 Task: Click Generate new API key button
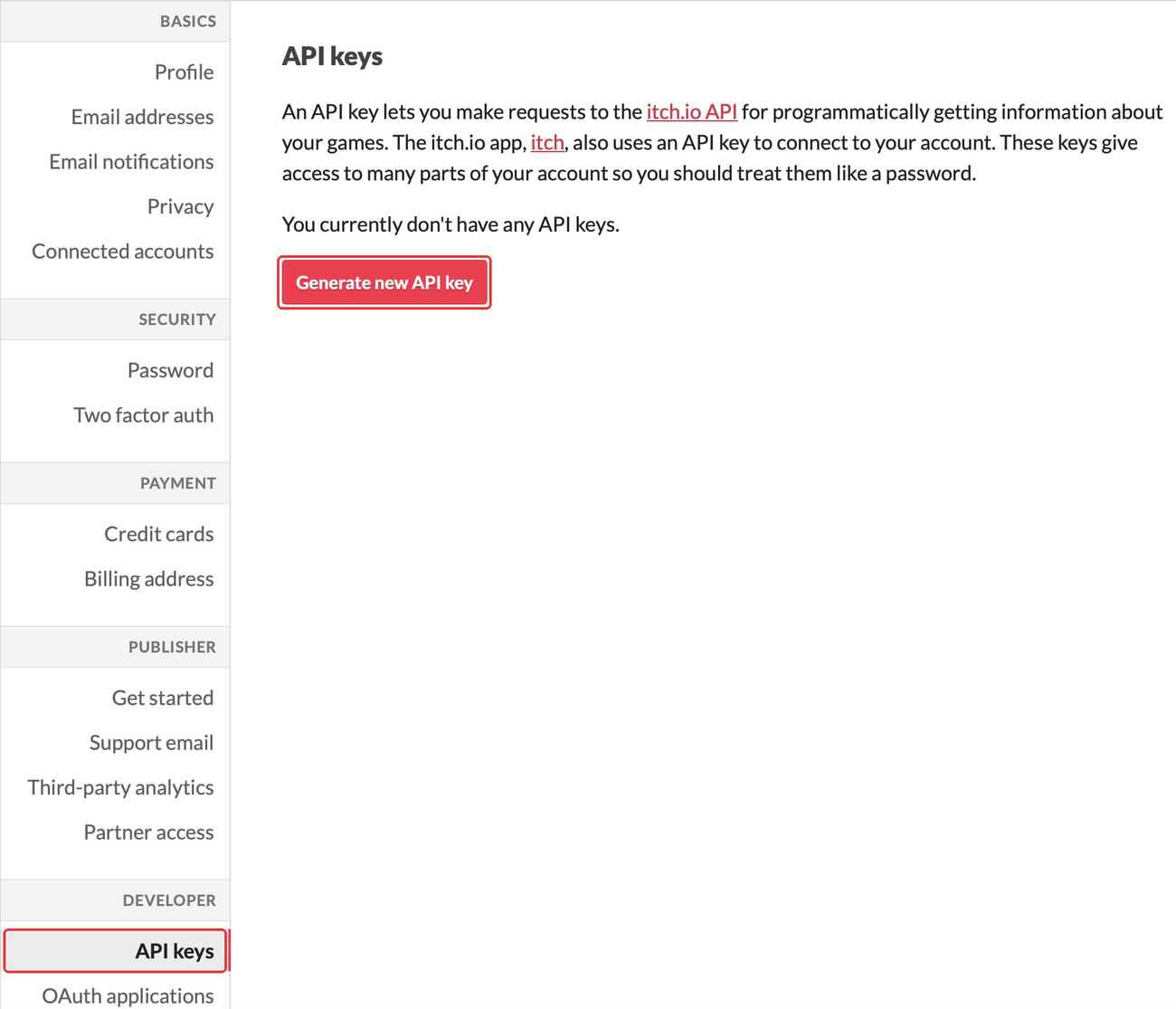[x=384, y=282]
